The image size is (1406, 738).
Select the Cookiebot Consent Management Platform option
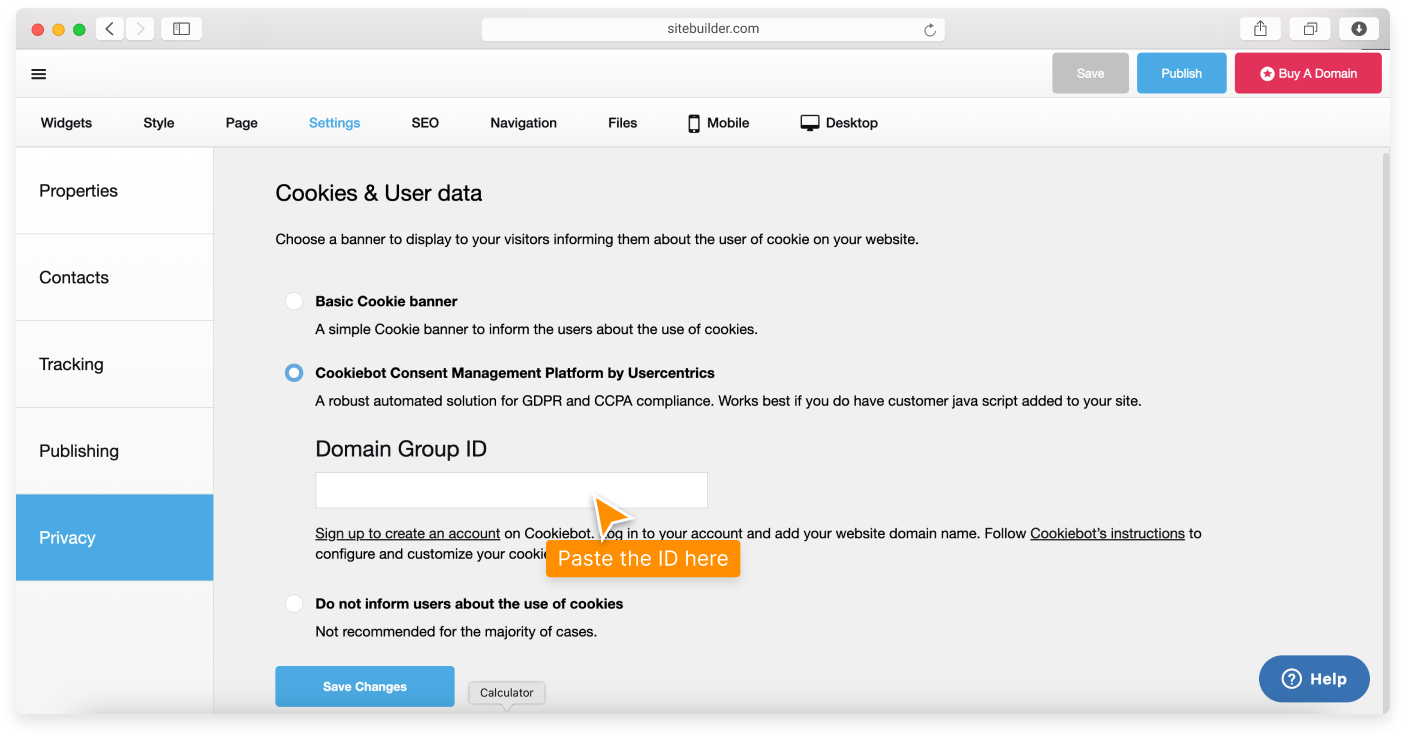293,373
